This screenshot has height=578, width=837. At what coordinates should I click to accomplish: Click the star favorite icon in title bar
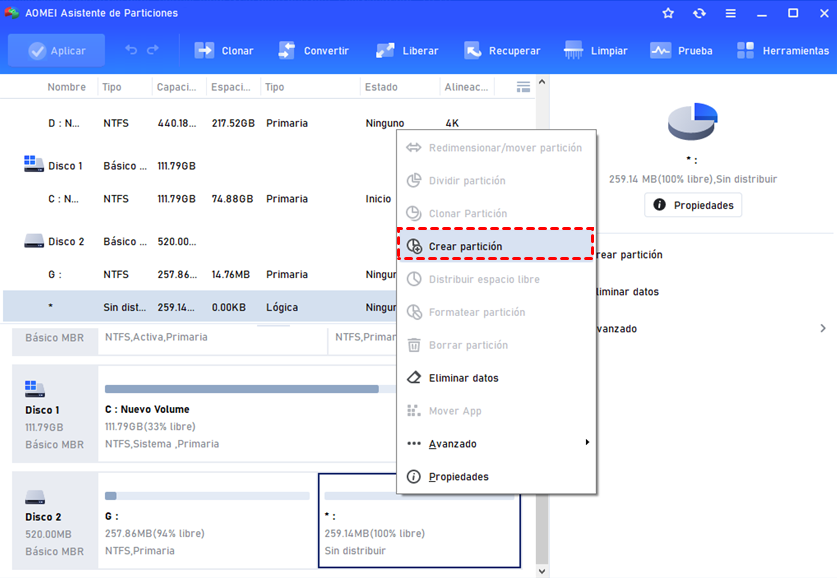[x=668, y=13]
